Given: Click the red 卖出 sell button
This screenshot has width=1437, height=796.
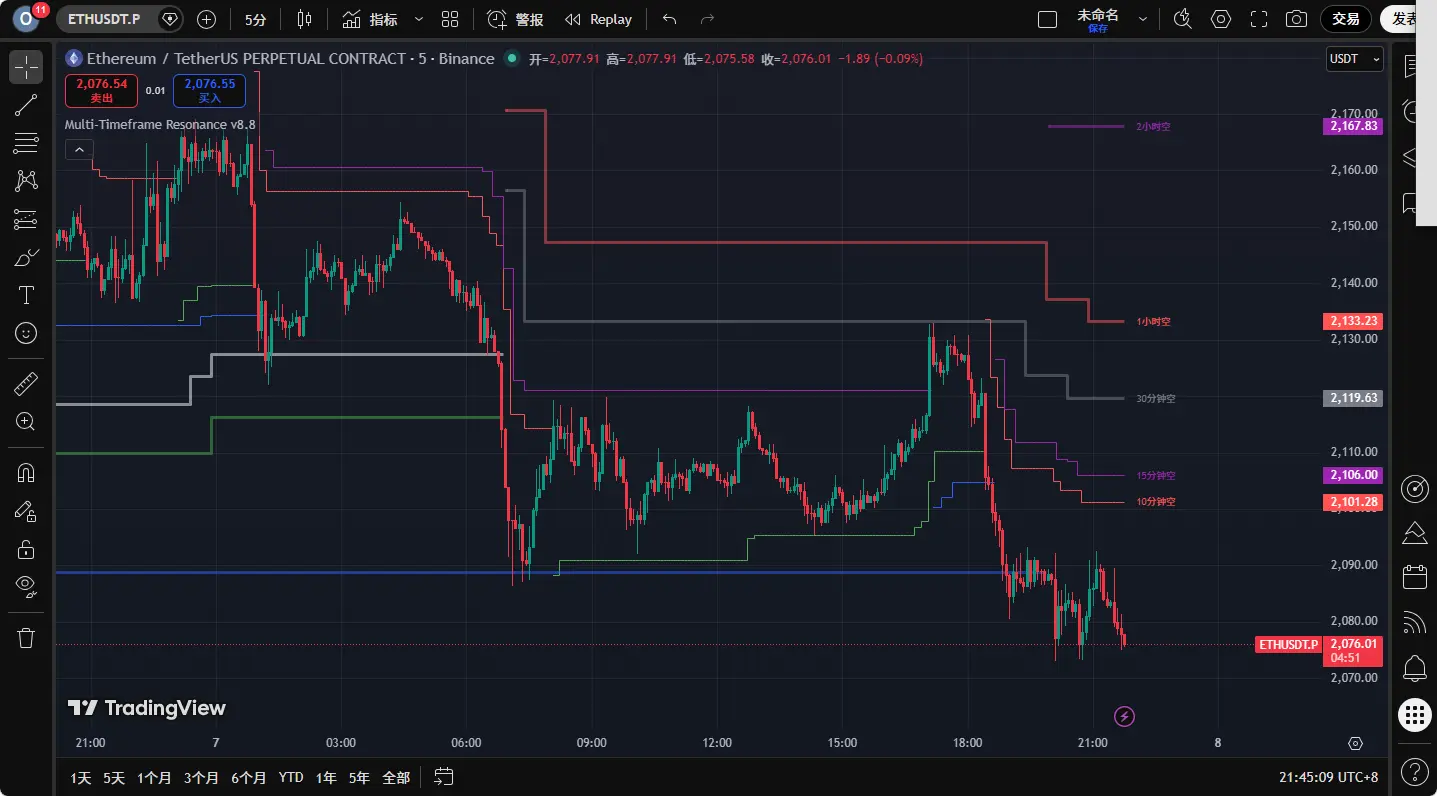Looking at the screenshot, I should click(x=102, y=90).
